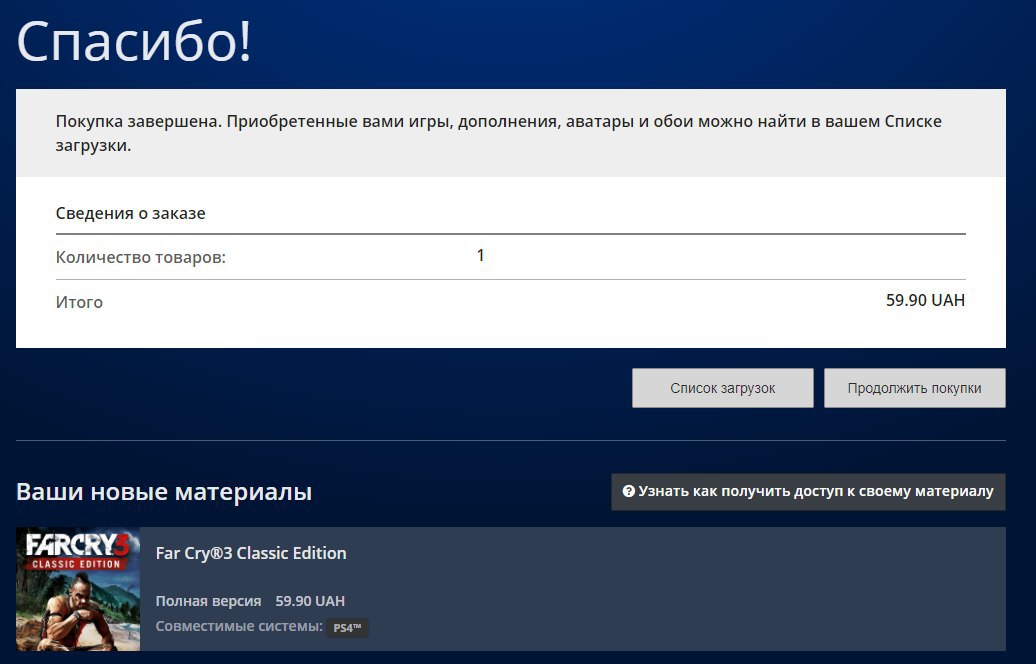Select the Сведения о заказе heading

click(130, 213)
